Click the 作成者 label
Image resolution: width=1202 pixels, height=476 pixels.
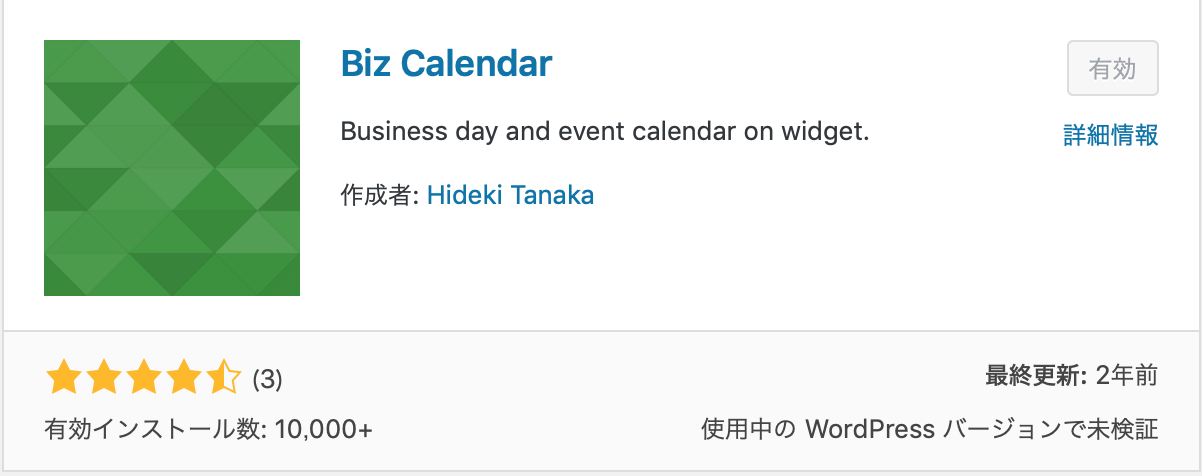pos(379,195)
